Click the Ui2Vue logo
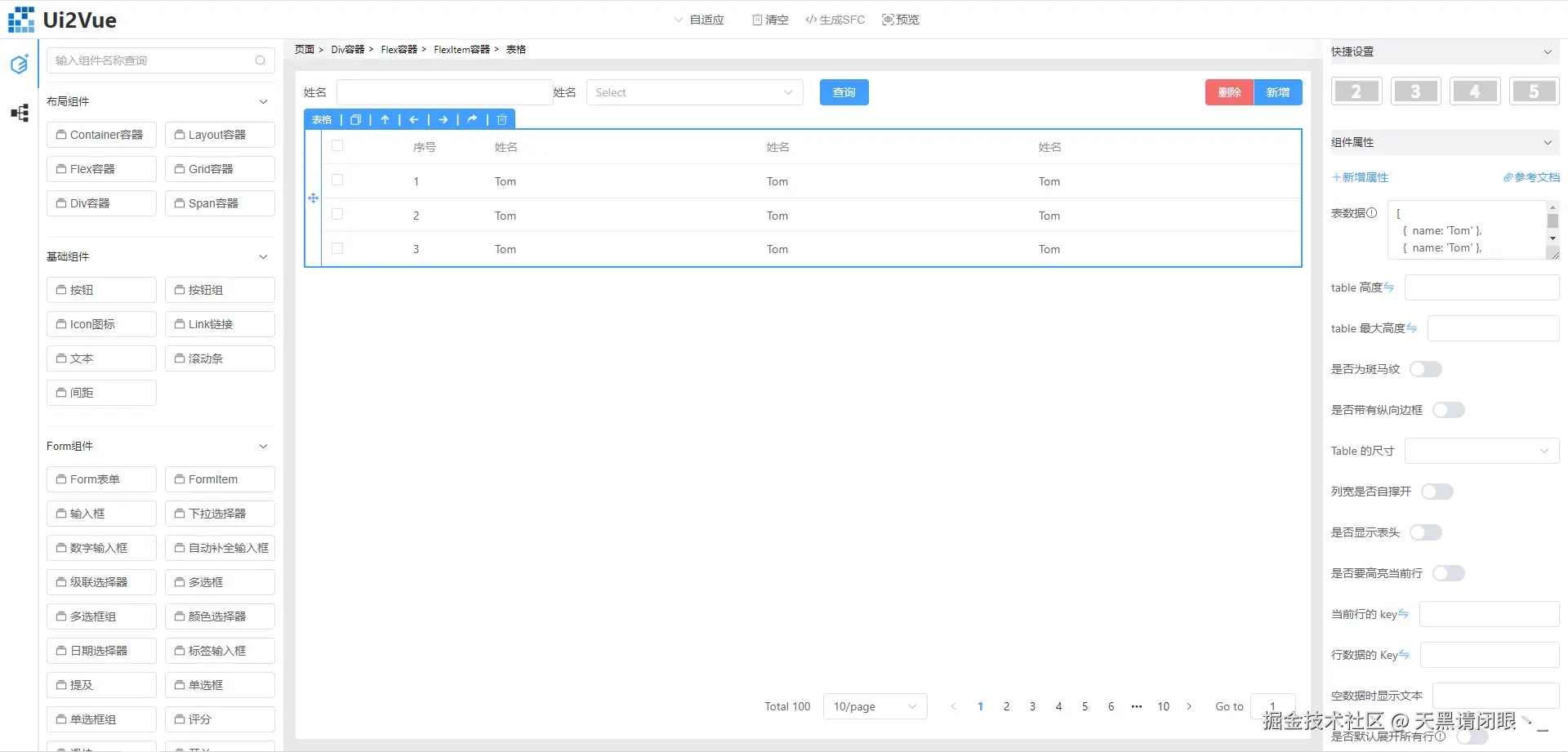The height and width of the screenshot is (752, 1568). click(x=63, y=20)
